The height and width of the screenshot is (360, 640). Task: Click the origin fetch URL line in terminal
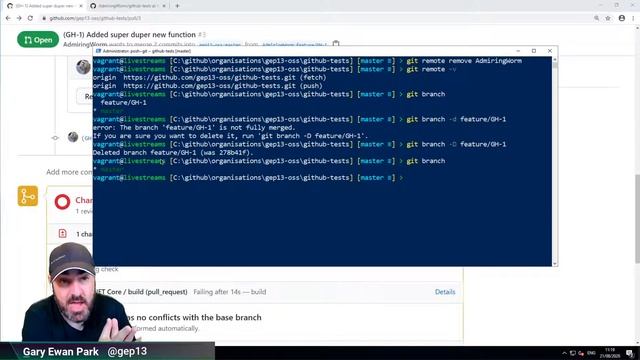(210, 78)
